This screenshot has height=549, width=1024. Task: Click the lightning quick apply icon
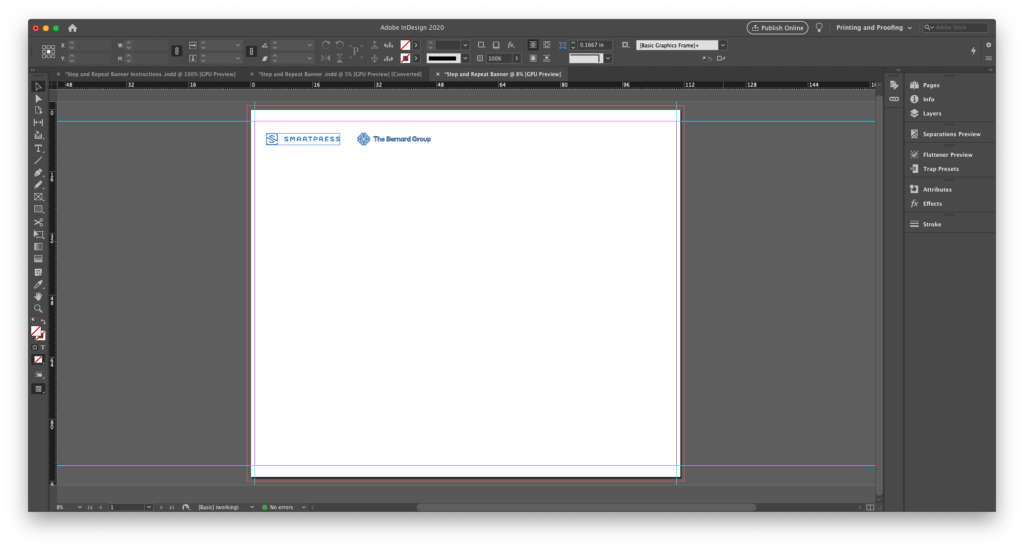click(x=973, y=50)
